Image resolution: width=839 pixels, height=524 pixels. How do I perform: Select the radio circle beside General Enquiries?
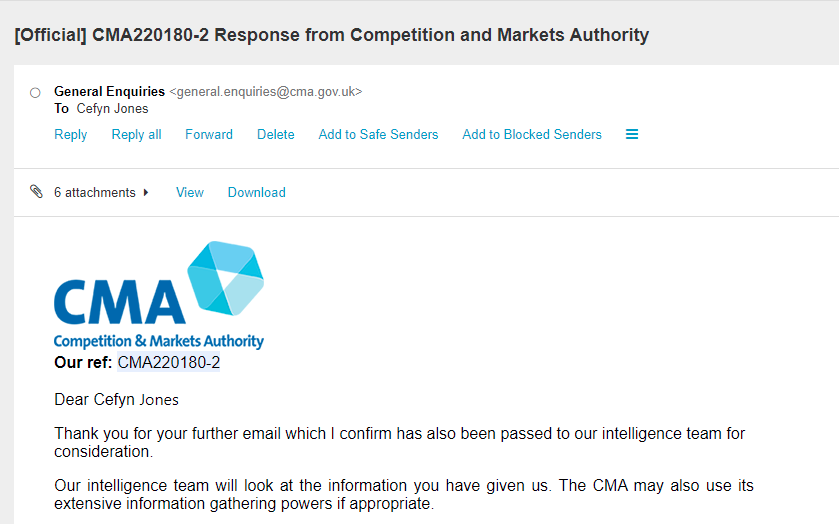coord(35,93)
